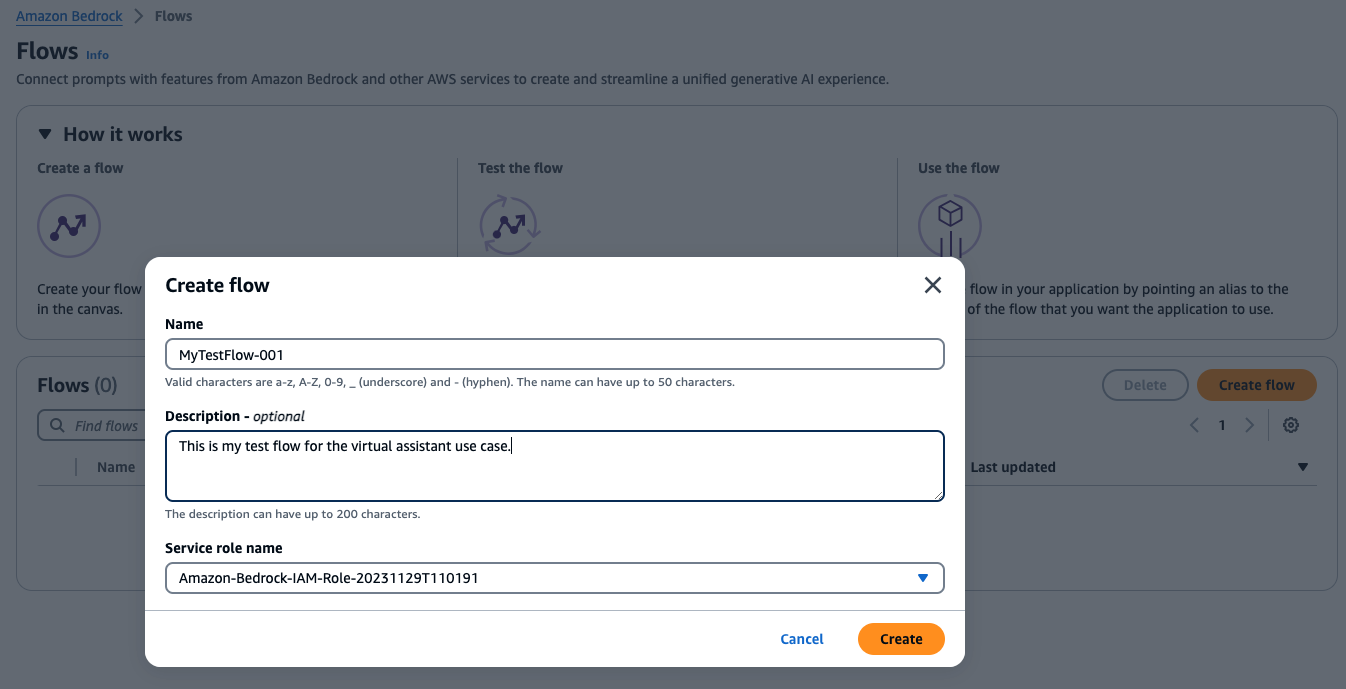The height and width of the screenshot is (689, 1346).
Task: Click the Amazon Bedrock breadcrumb link
Action: tap(69, 16)
